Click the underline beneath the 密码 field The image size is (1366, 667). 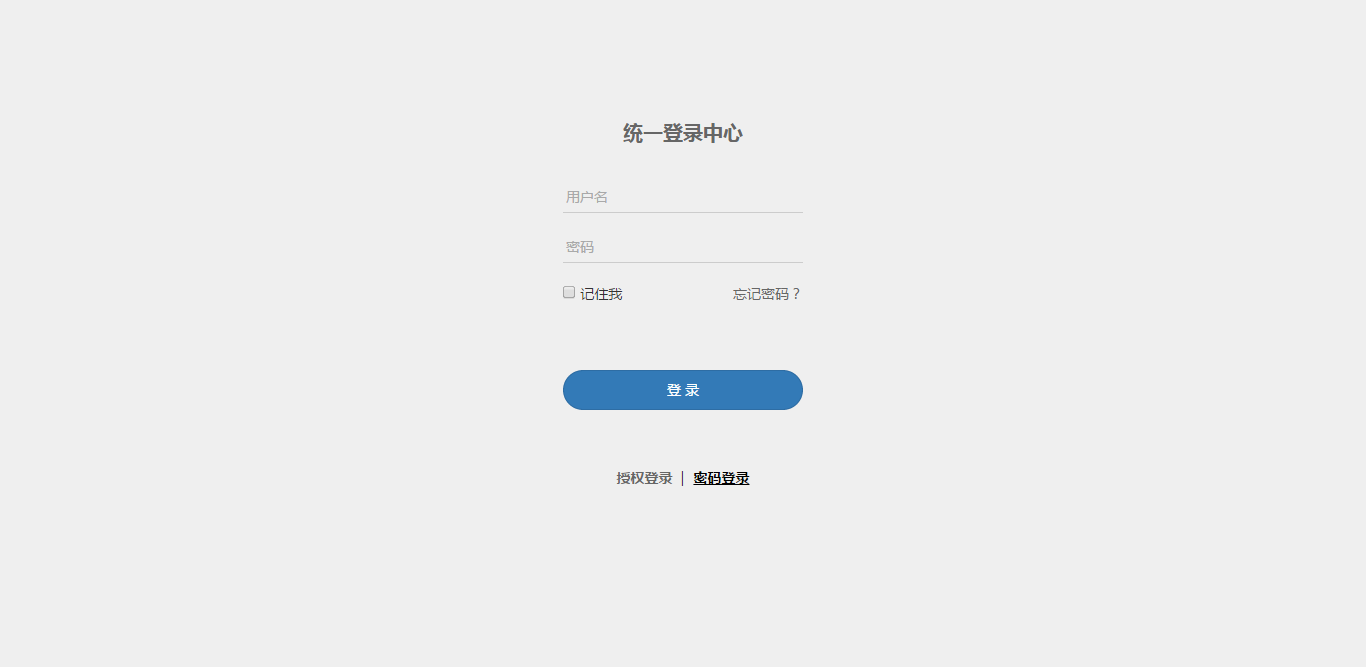click(683, 262)
